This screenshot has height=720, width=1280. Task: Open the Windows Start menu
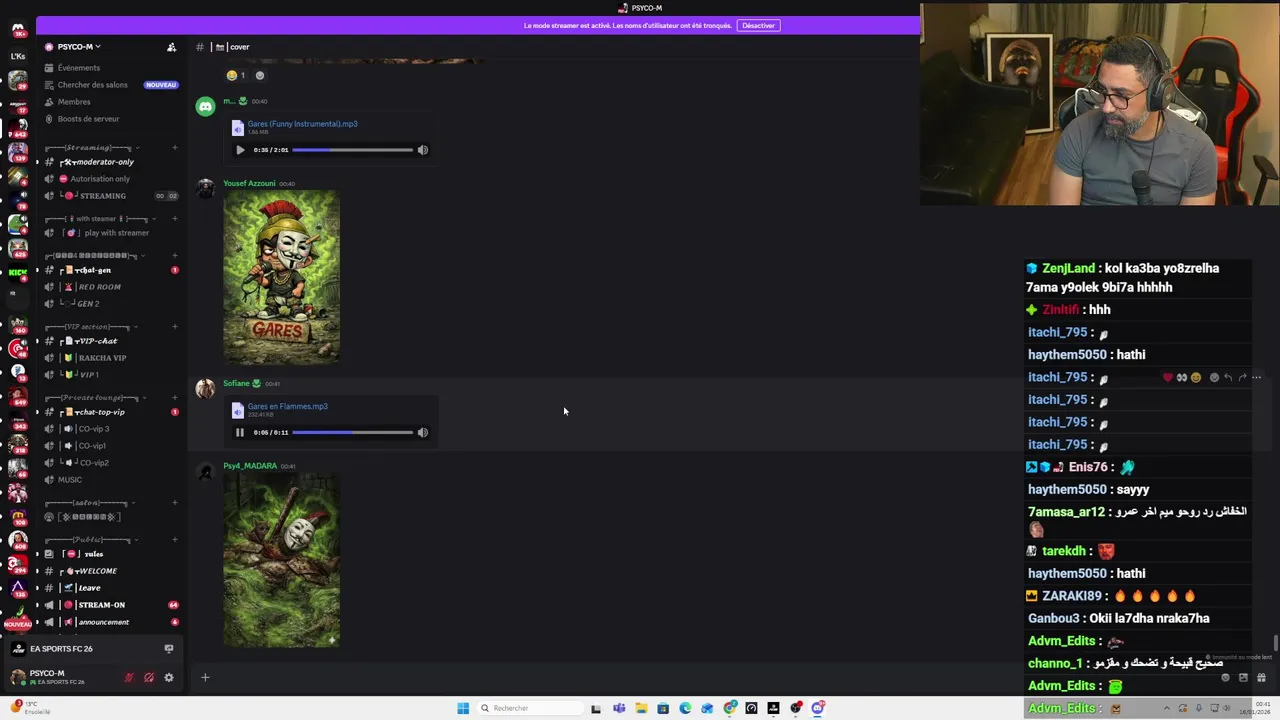[463, 708]
